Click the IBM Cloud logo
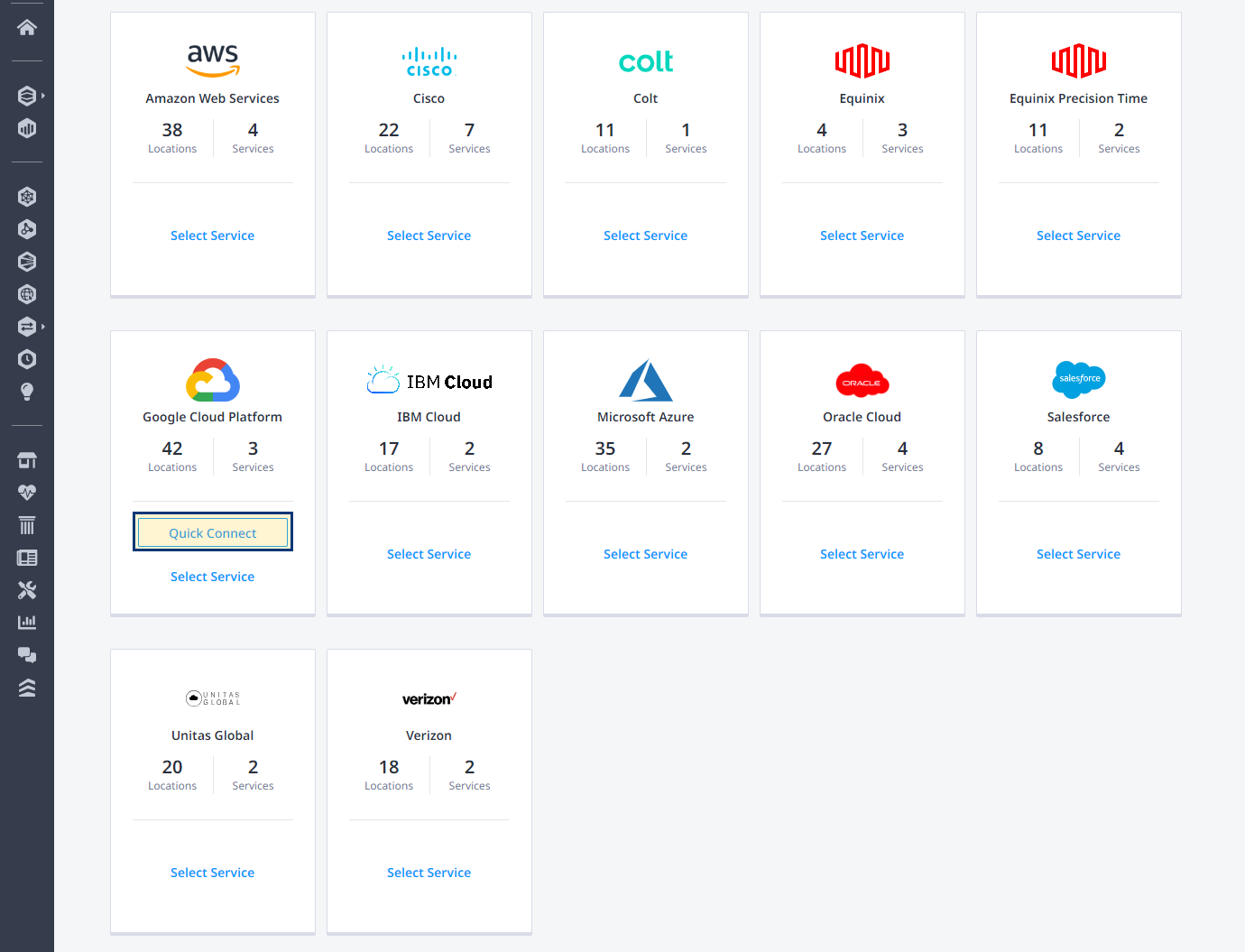Image resolution: width=1245 pixels, height=952 pixels. pos(429,381)
